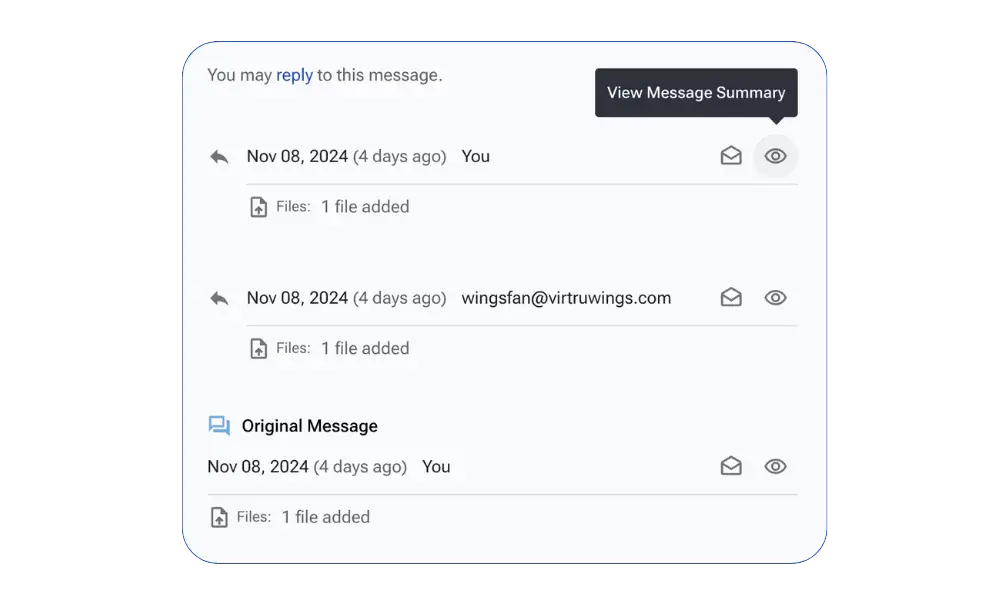Click the Original Message chat bubbles icon
This screenshot has width=1001, height=601.
pos(219,426)
